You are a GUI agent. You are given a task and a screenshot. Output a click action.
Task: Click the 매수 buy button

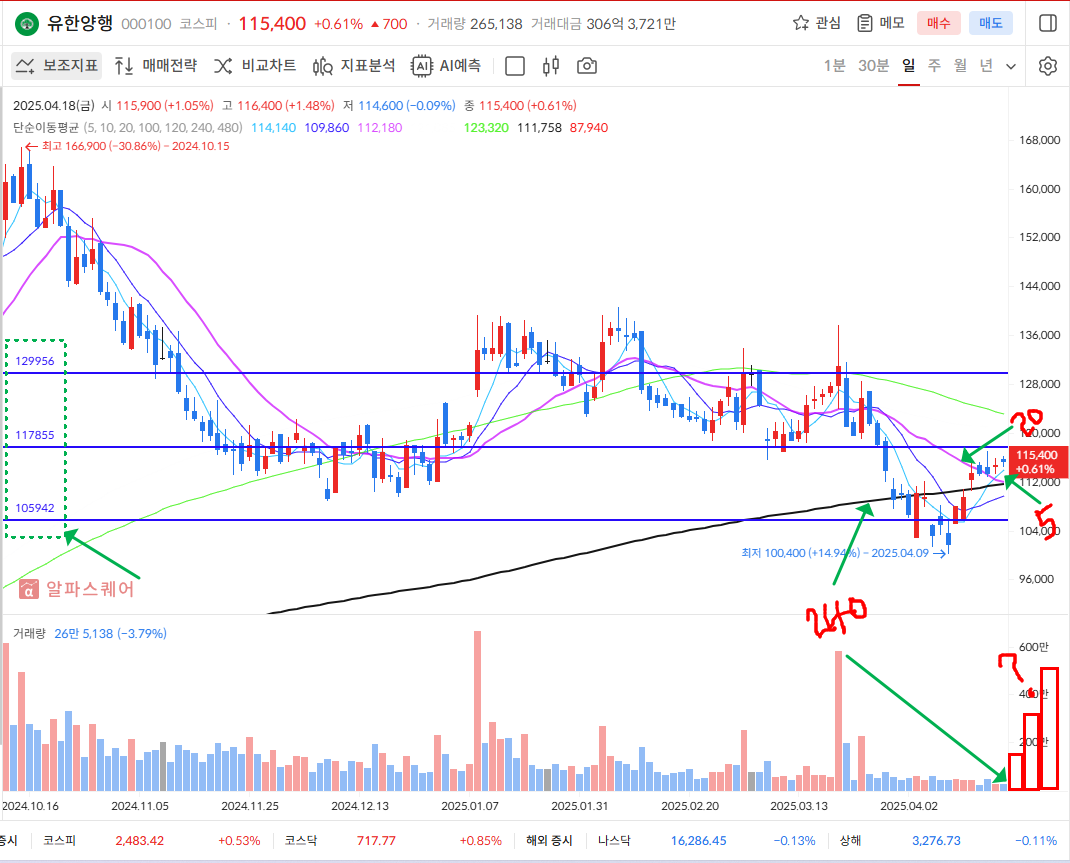(x=938, y=23)
